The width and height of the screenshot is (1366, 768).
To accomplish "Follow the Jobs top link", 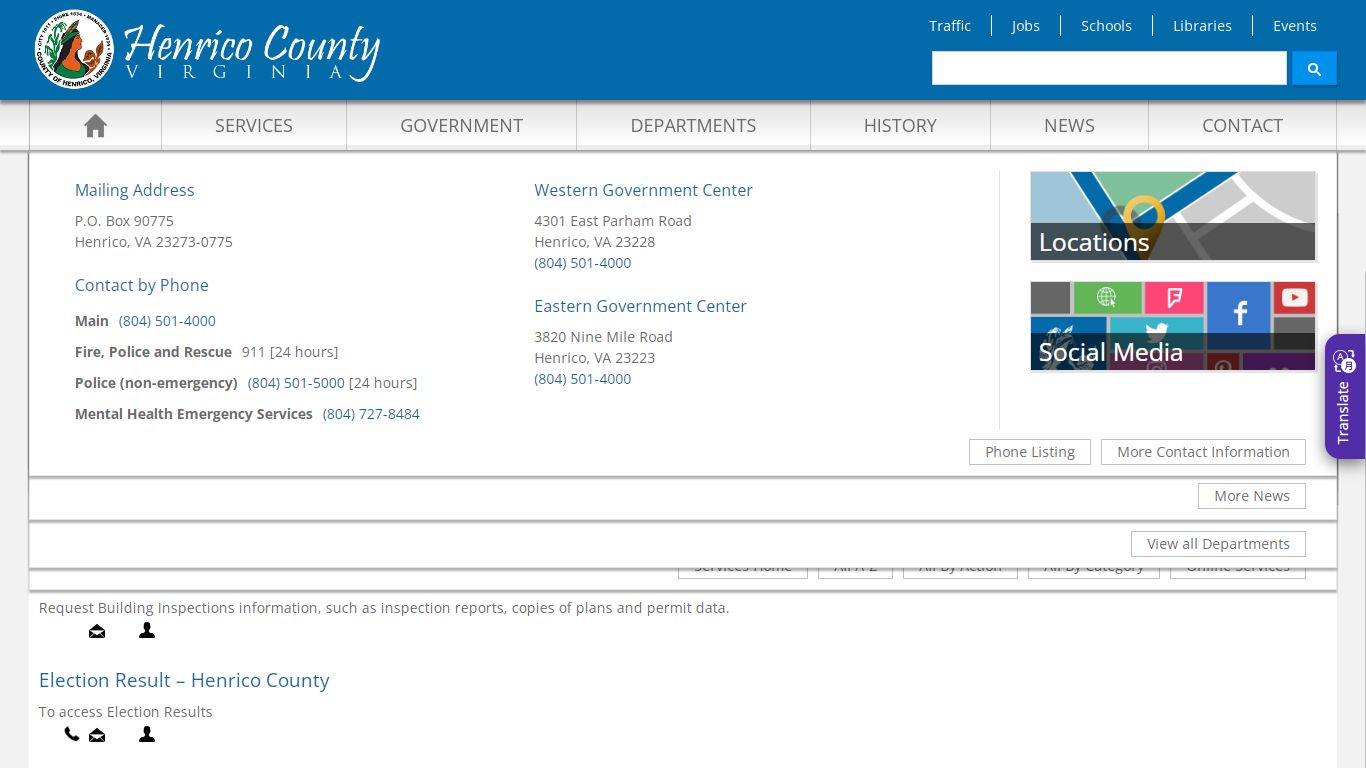I will click(x=1025, y=26).
